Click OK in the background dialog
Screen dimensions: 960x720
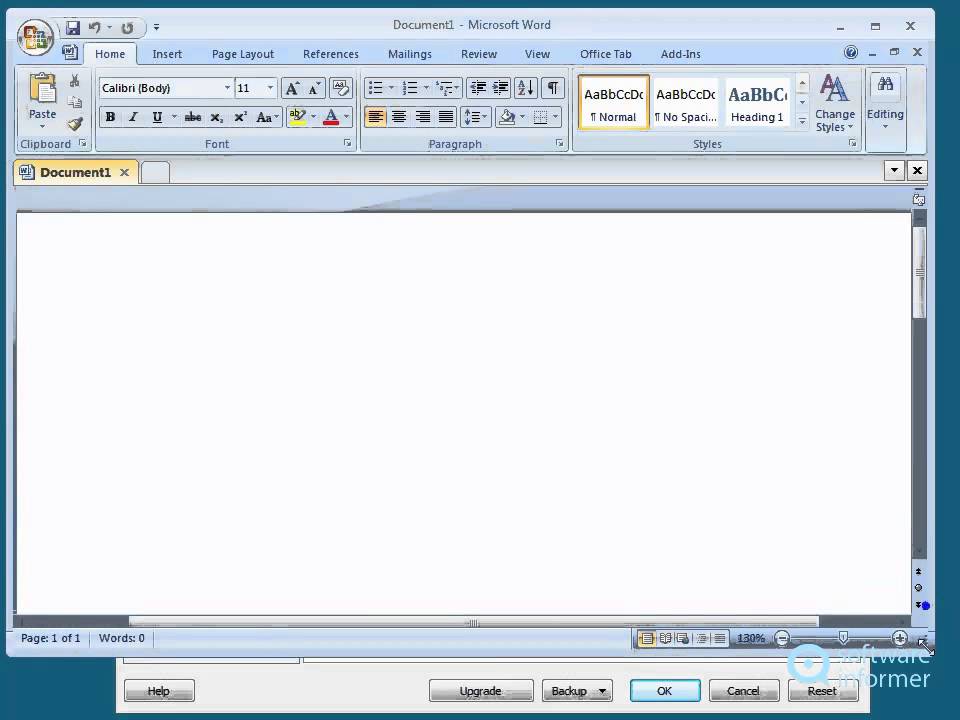click(x=665, y=691)
